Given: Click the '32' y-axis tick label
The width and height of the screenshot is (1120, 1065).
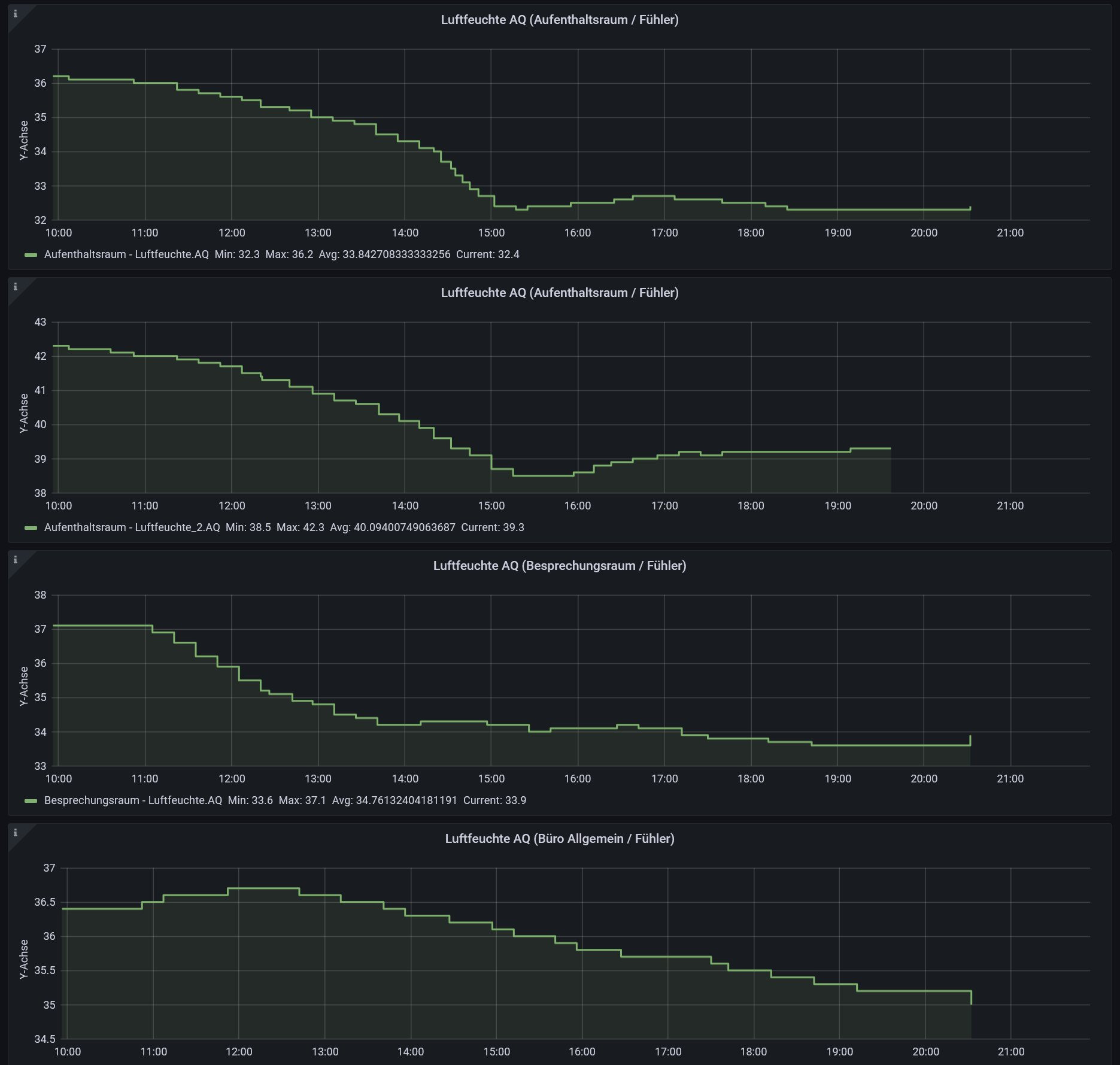Looking at the screenshot, I should coord(40,220).
